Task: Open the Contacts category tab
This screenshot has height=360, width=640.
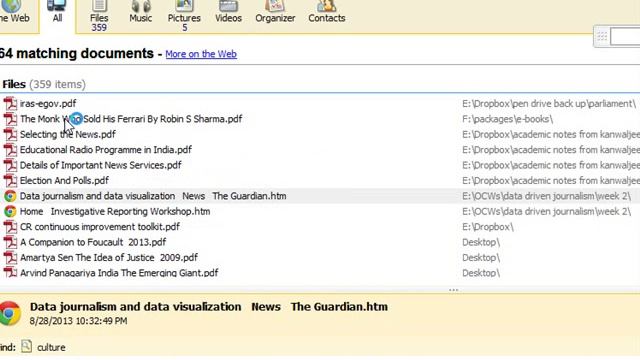Action: click(327, 12)
